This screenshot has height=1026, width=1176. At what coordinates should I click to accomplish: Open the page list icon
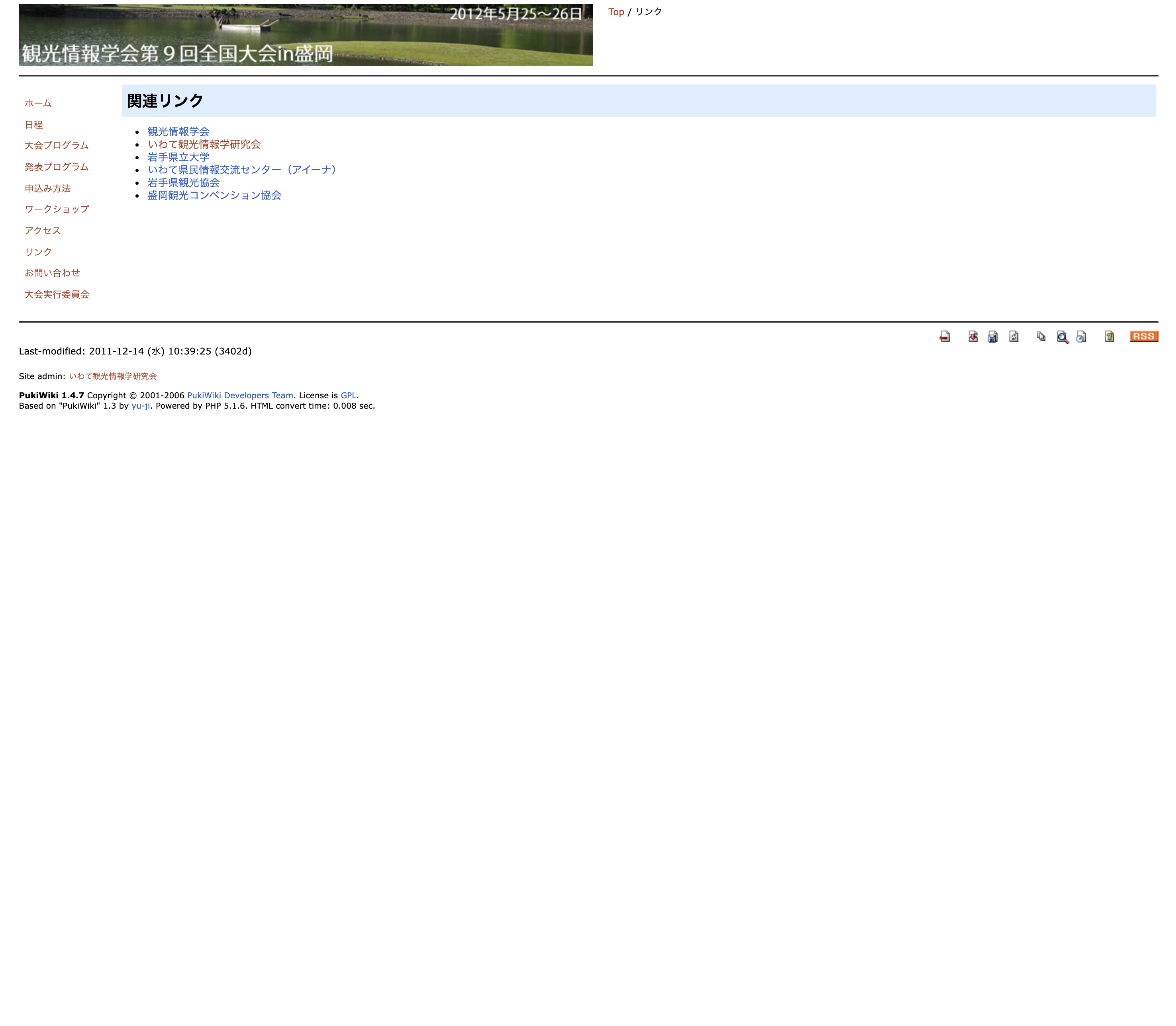[1041, 337]
